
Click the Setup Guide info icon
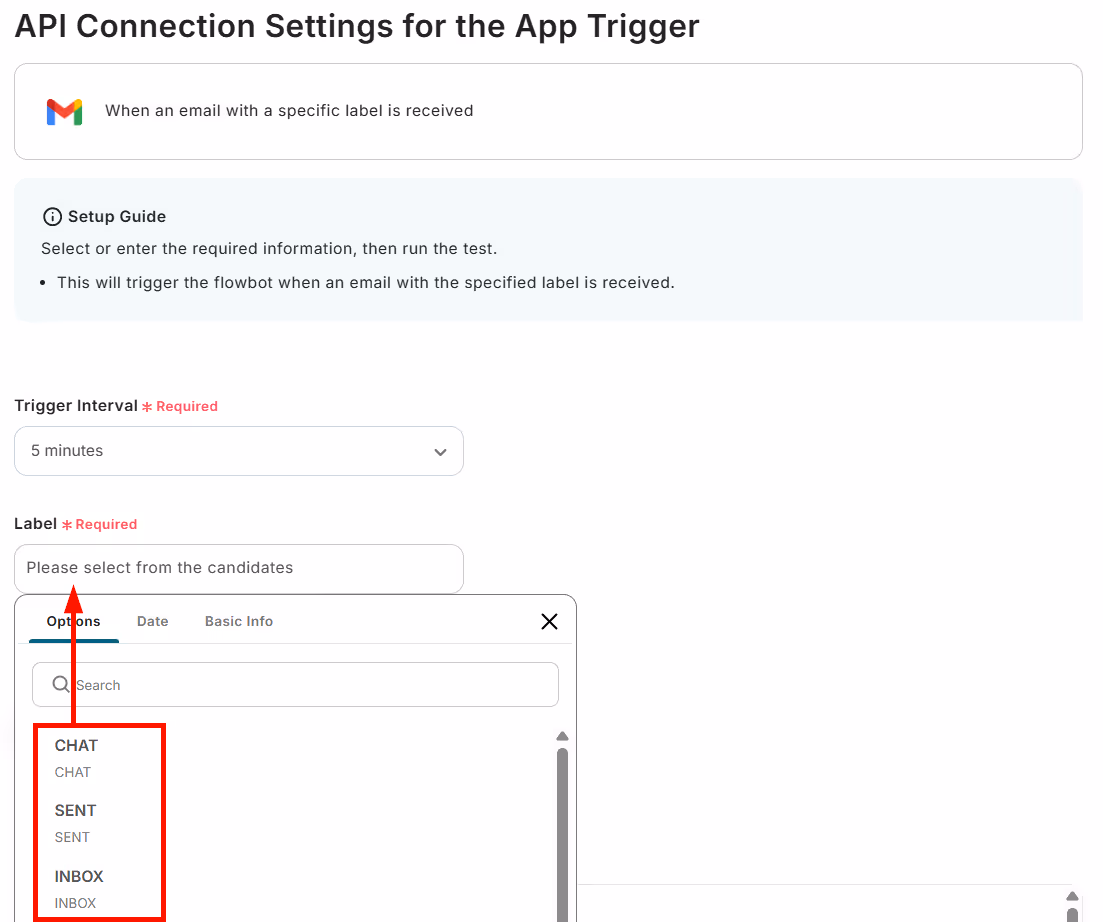click(x=52, y=217)
